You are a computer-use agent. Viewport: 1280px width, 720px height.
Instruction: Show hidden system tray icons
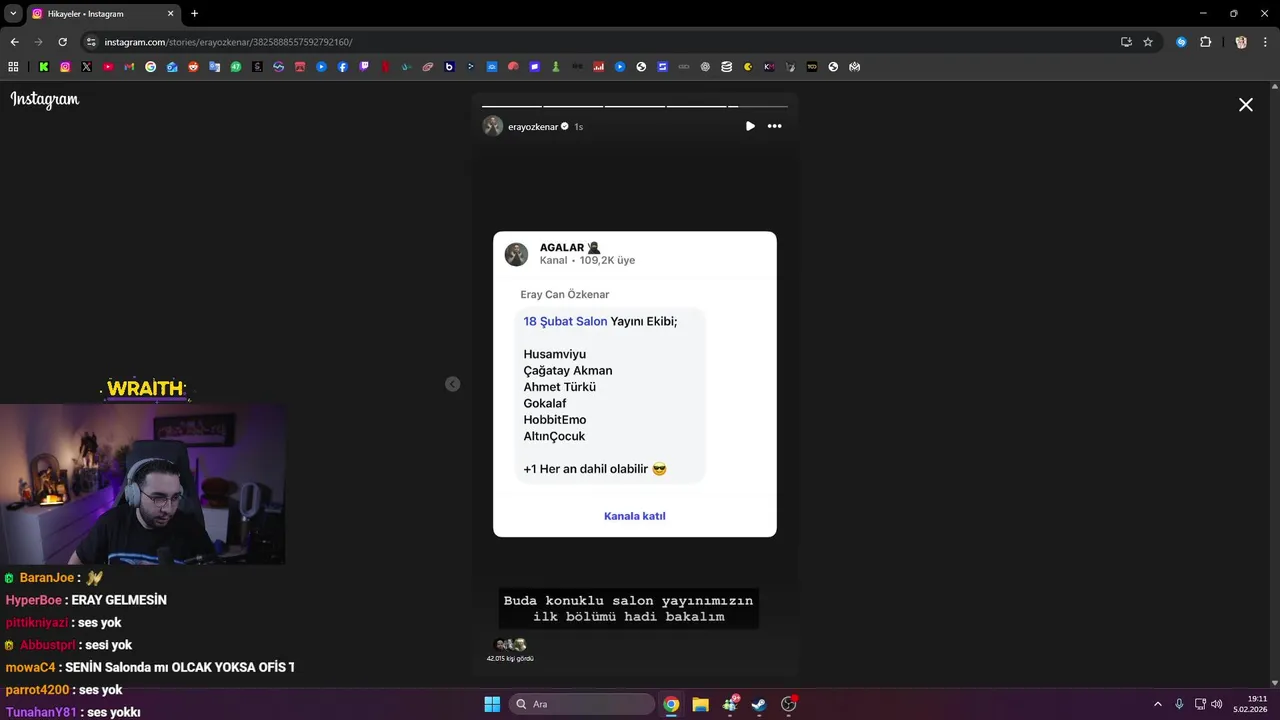pyautogui.click(x=1158, y=704)
